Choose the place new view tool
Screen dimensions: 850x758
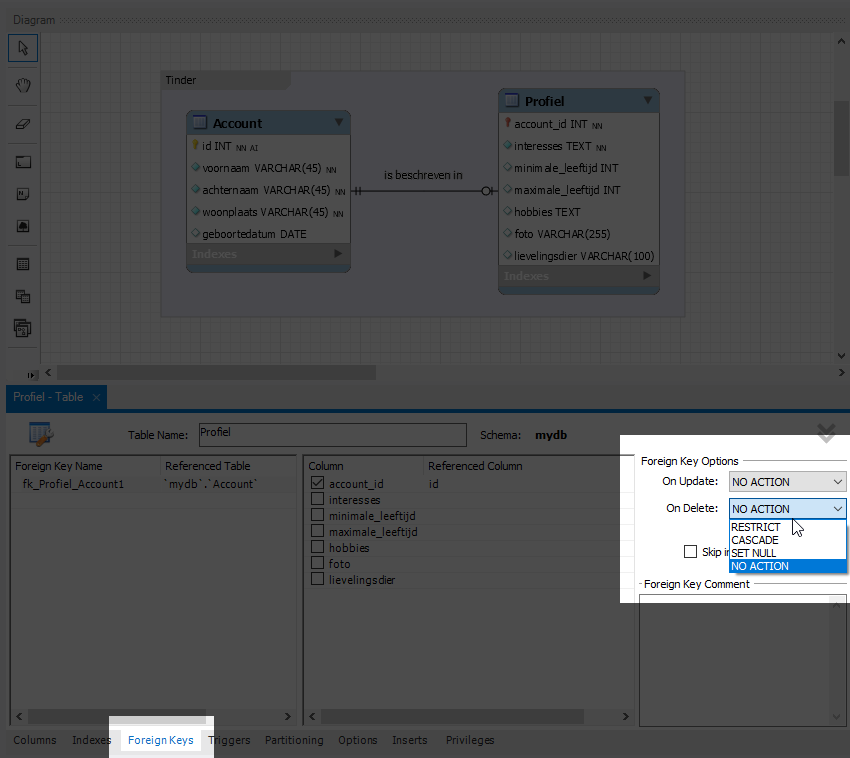[22, 295]
